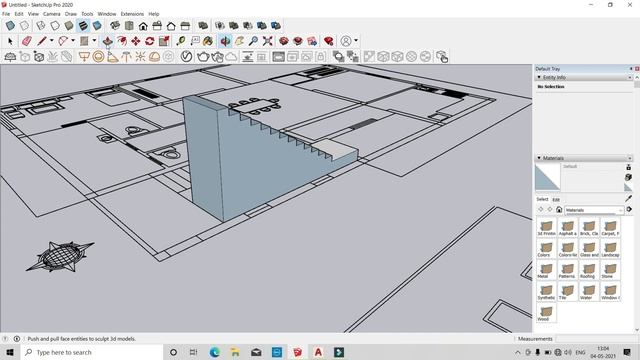The width and height of the screenshot is (640, 360).
Task: Open Rectangle shapes dropdown arrow
Action: click(x=94, y=41)
